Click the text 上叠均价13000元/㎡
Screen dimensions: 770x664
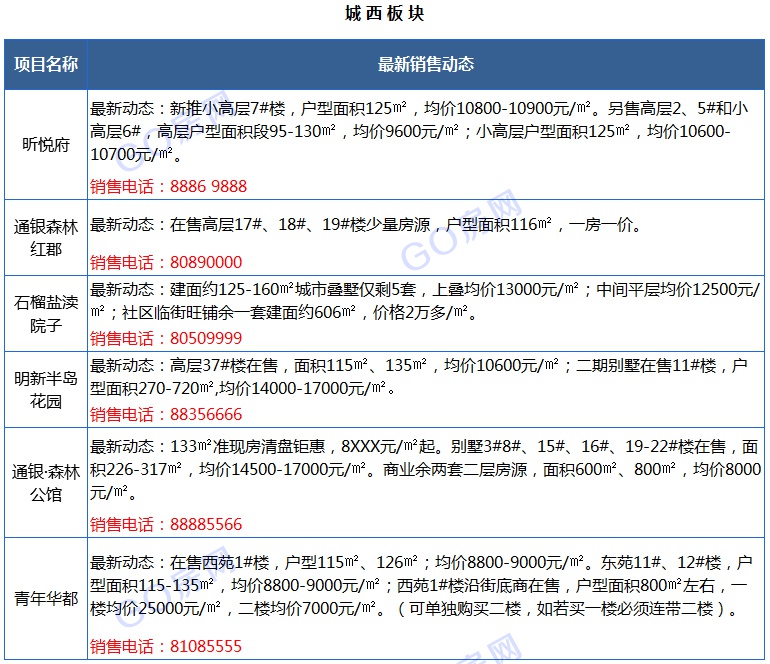[505, 290]
